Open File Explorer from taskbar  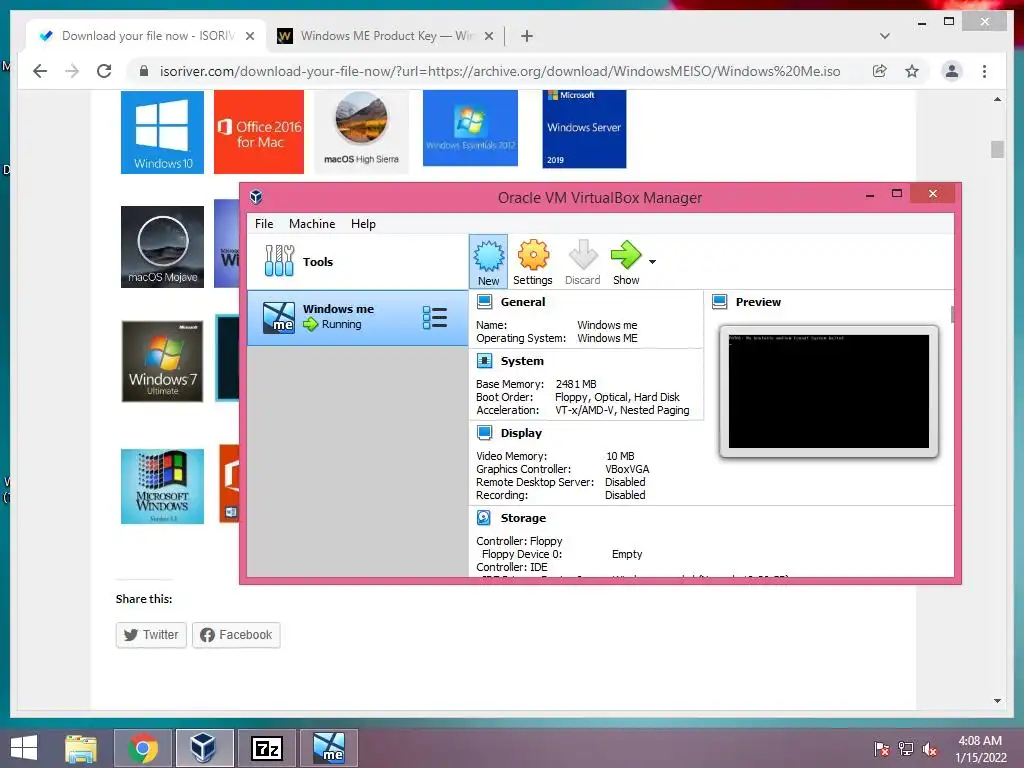coord(81,748)
